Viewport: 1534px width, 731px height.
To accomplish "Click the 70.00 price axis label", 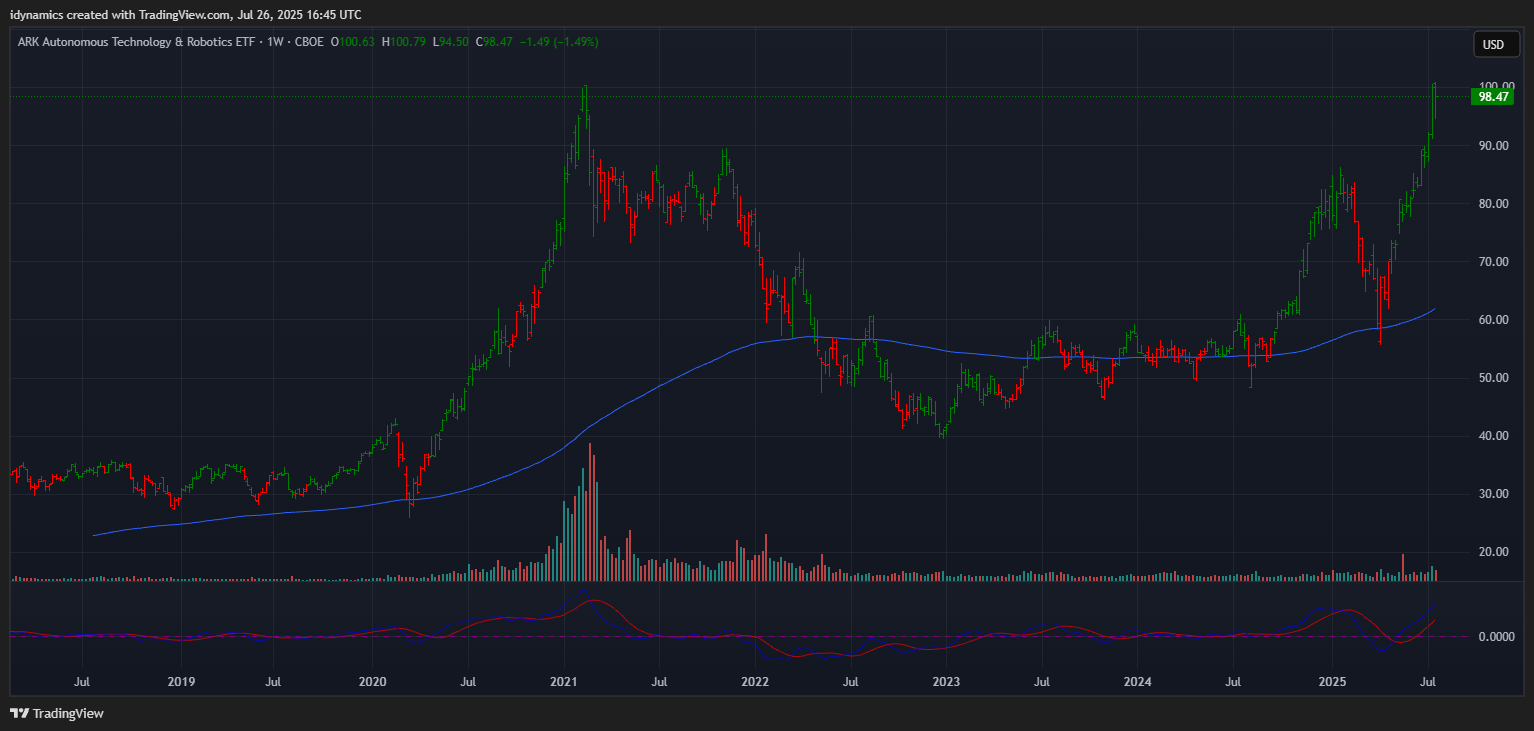I will 1493,262.
